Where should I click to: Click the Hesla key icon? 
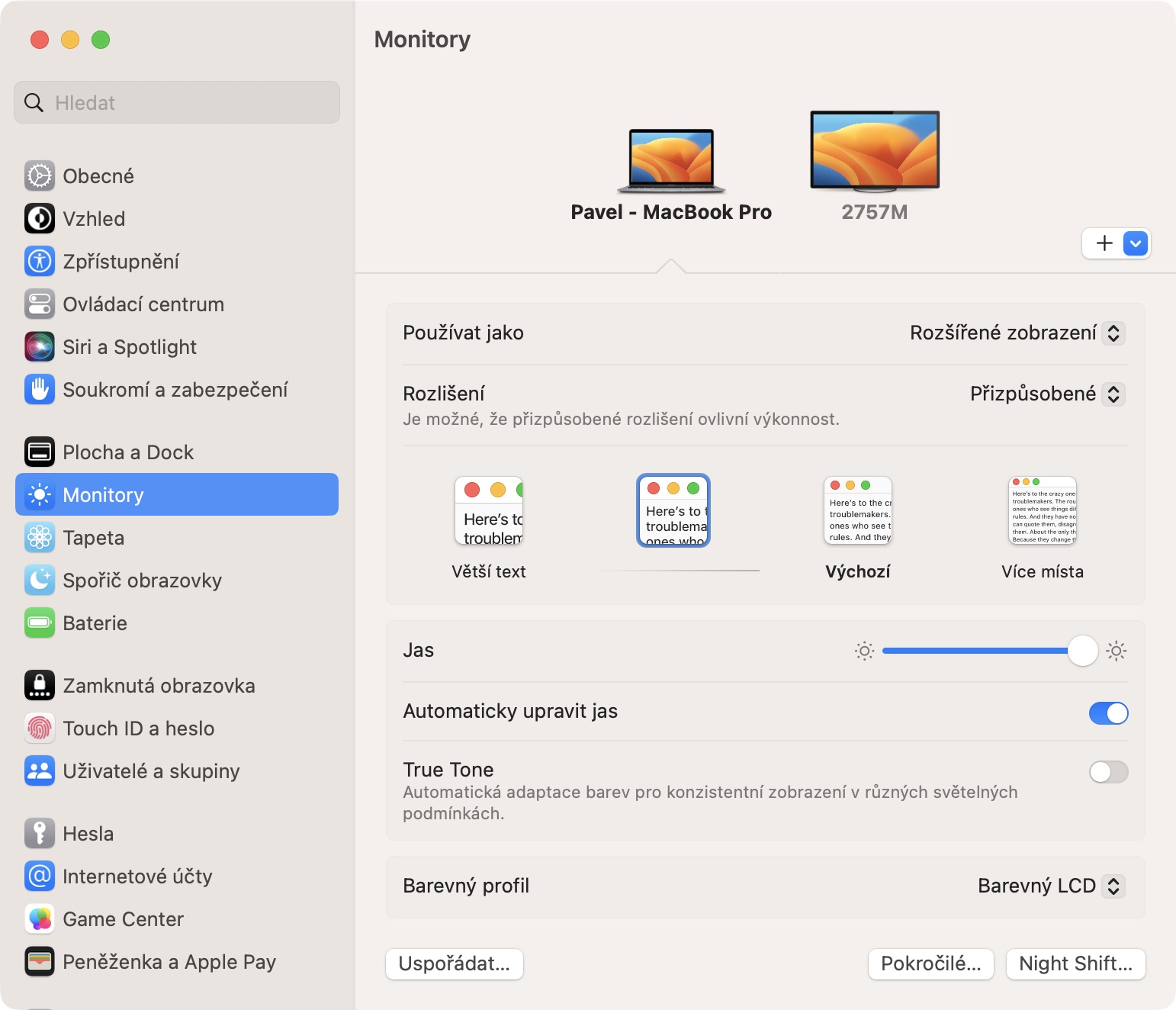(x=40, y=834)
